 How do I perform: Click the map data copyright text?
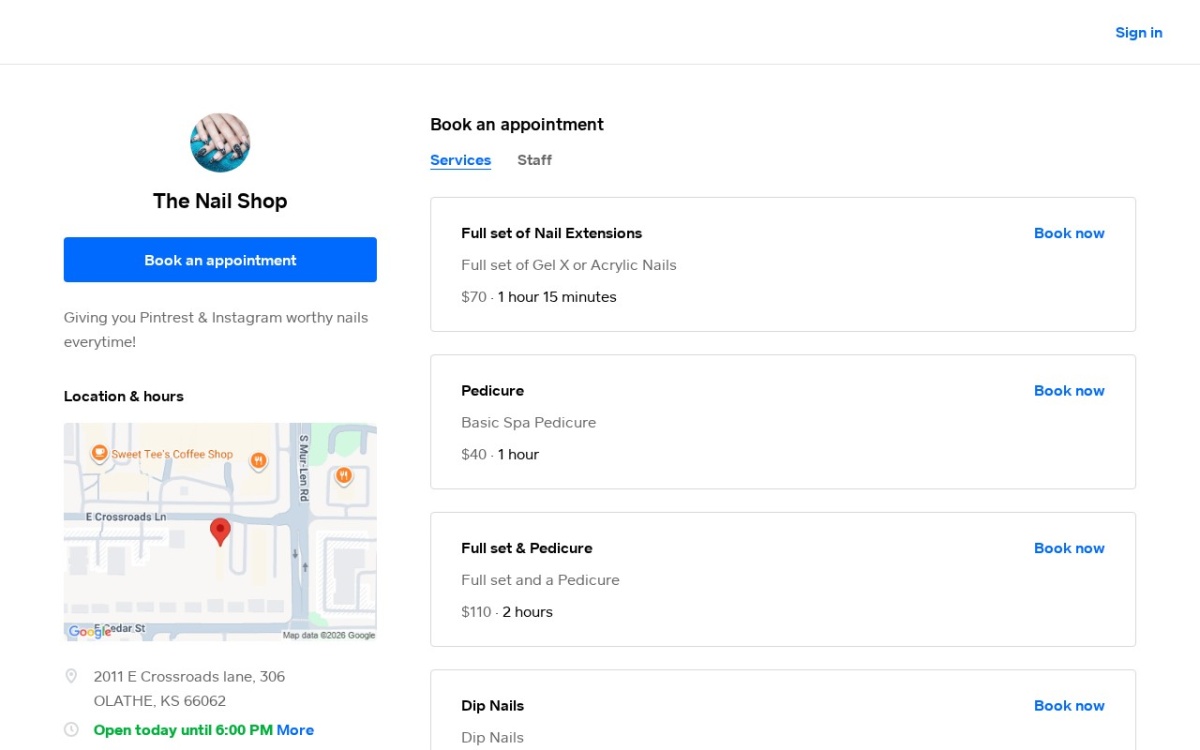click(x=329, y=635)
